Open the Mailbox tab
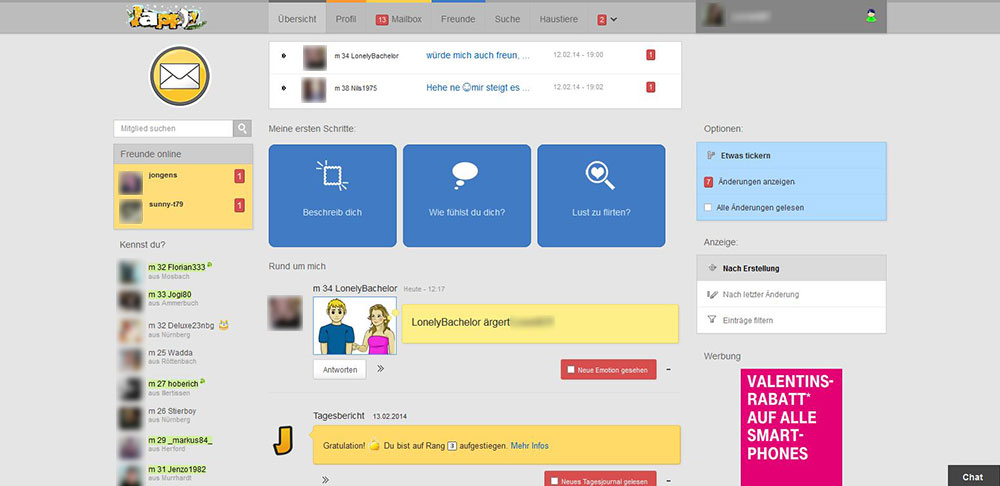The image size is (1000, 486). click(x=401, y=19)
